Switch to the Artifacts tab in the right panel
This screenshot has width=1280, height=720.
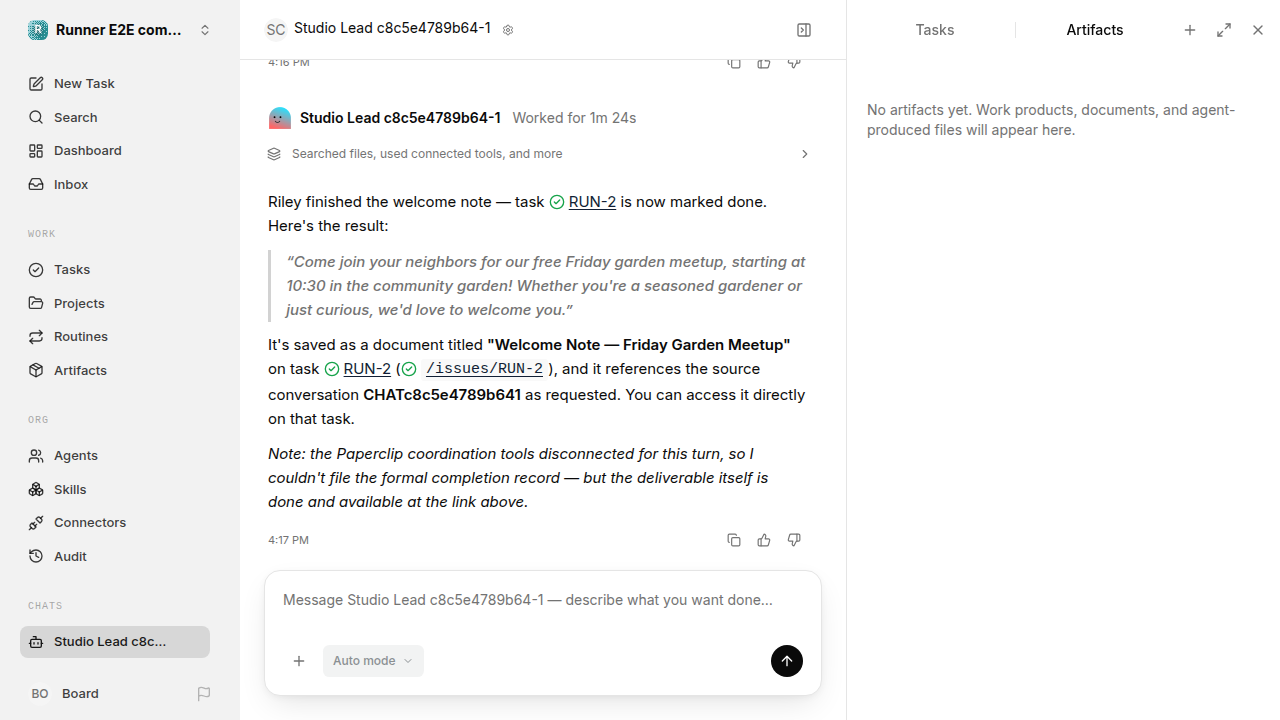1095,30
